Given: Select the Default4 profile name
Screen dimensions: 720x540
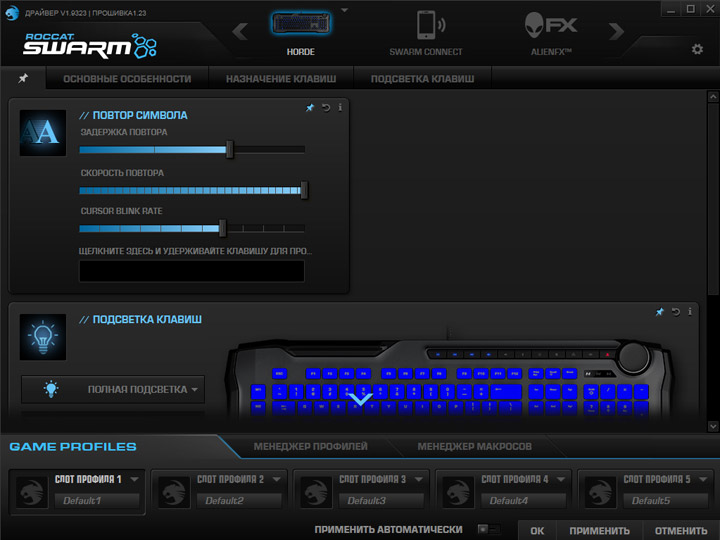Looking at the screenshot, I should 523,501.
